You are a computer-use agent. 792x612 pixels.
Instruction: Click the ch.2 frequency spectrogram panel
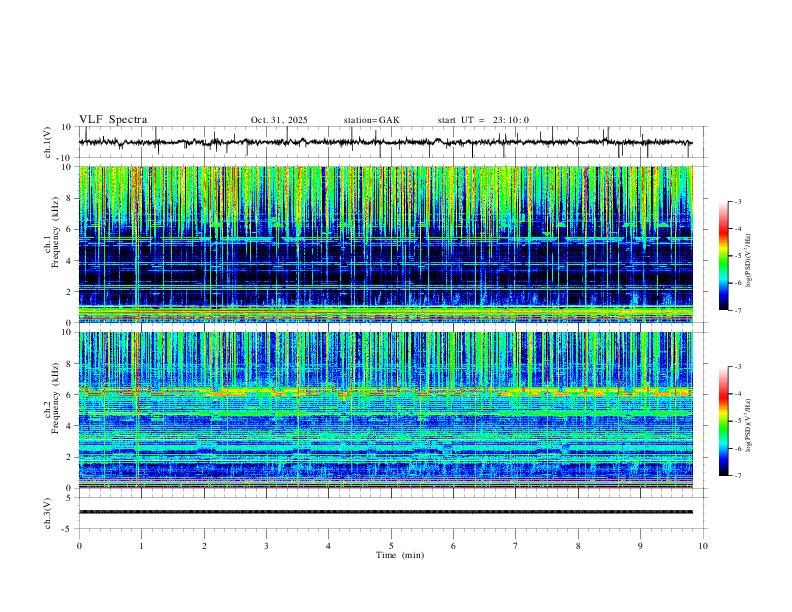pos(385,410)
